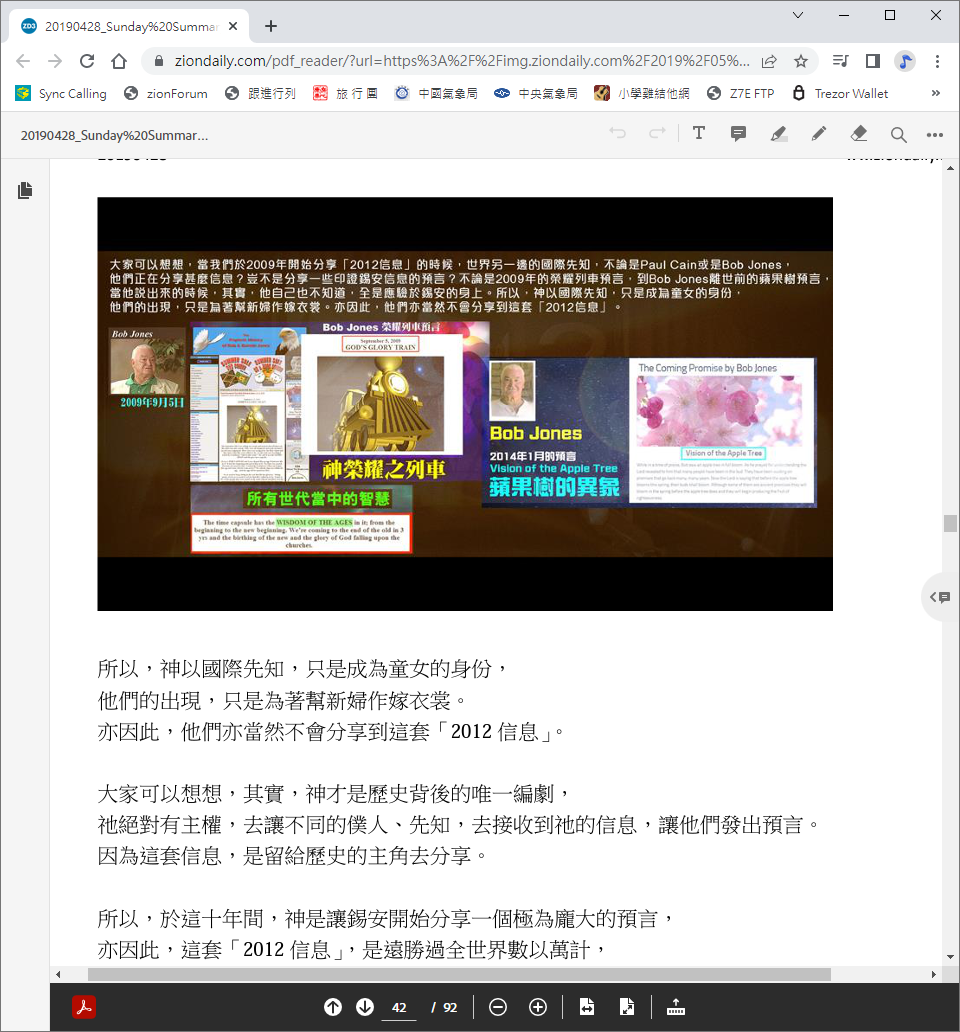The image size is (960, 1032).
Task: Click the vertical scrollbar up arrow
Action: [x=950, y=168]
